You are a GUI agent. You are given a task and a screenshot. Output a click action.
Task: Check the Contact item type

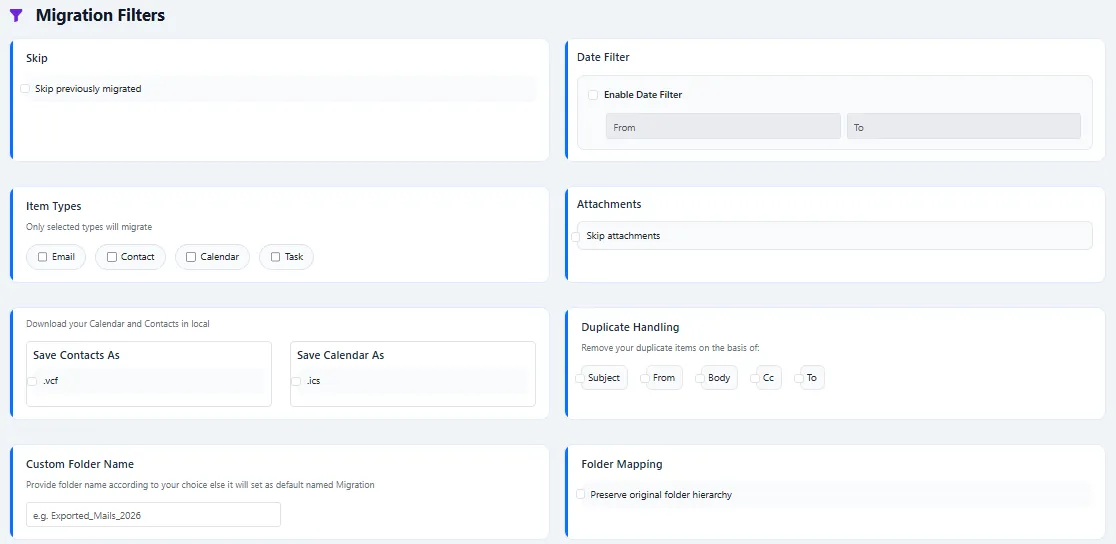click(x=112, y=257)
